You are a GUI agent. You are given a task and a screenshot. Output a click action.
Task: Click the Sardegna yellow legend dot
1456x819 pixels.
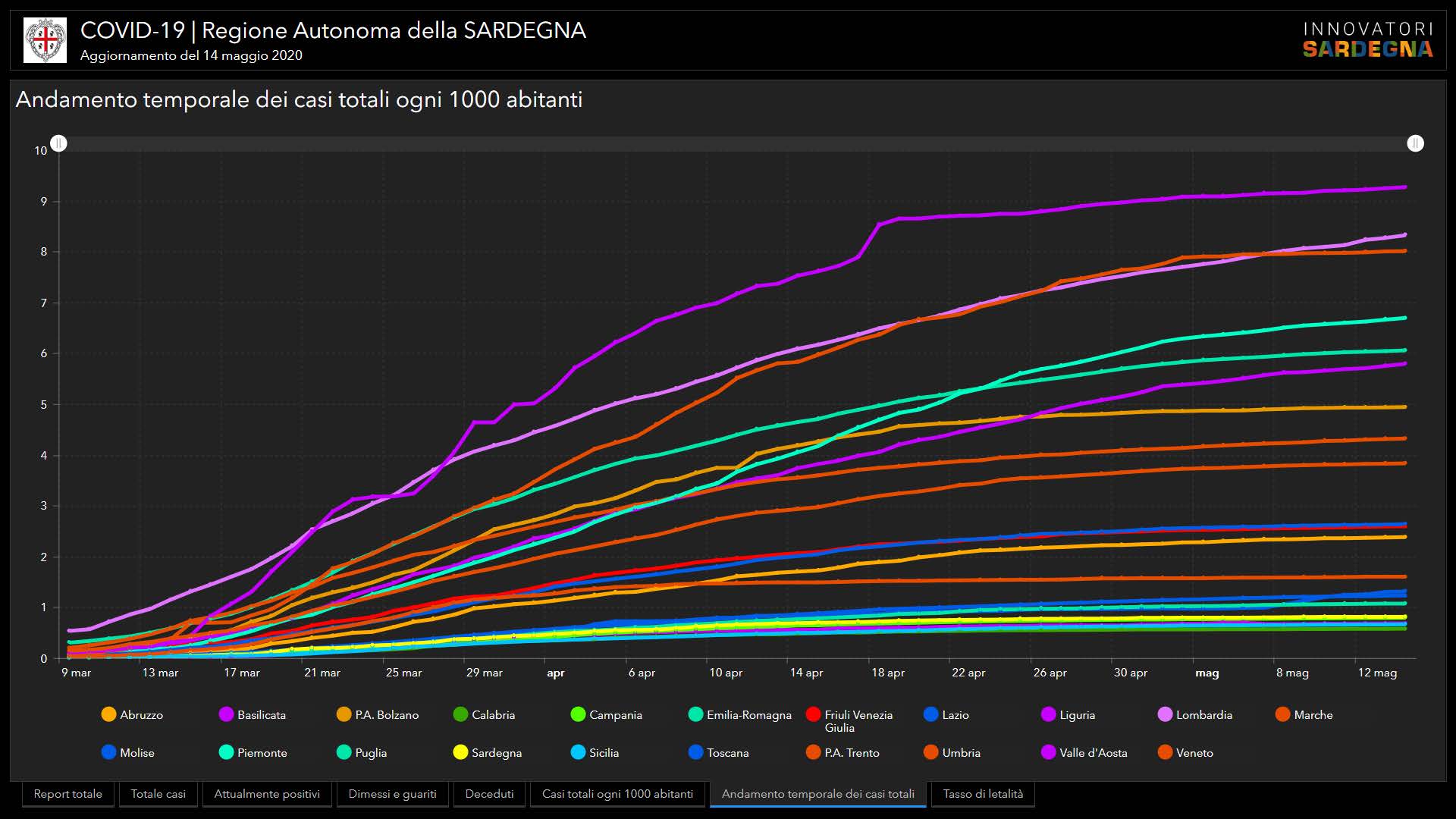[460, 752]
